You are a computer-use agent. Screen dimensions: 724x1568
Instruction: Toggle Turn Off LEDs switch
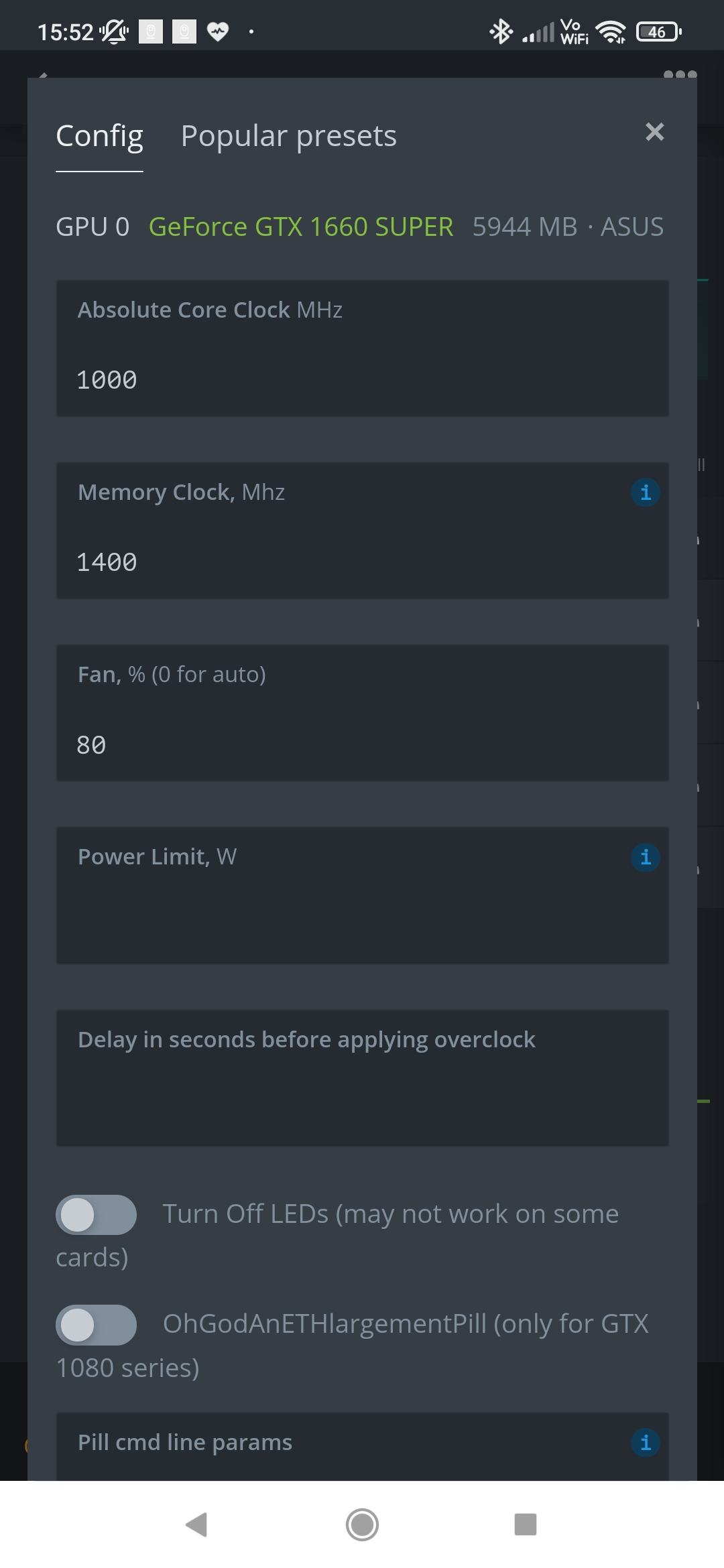(x=96, y=1215)
